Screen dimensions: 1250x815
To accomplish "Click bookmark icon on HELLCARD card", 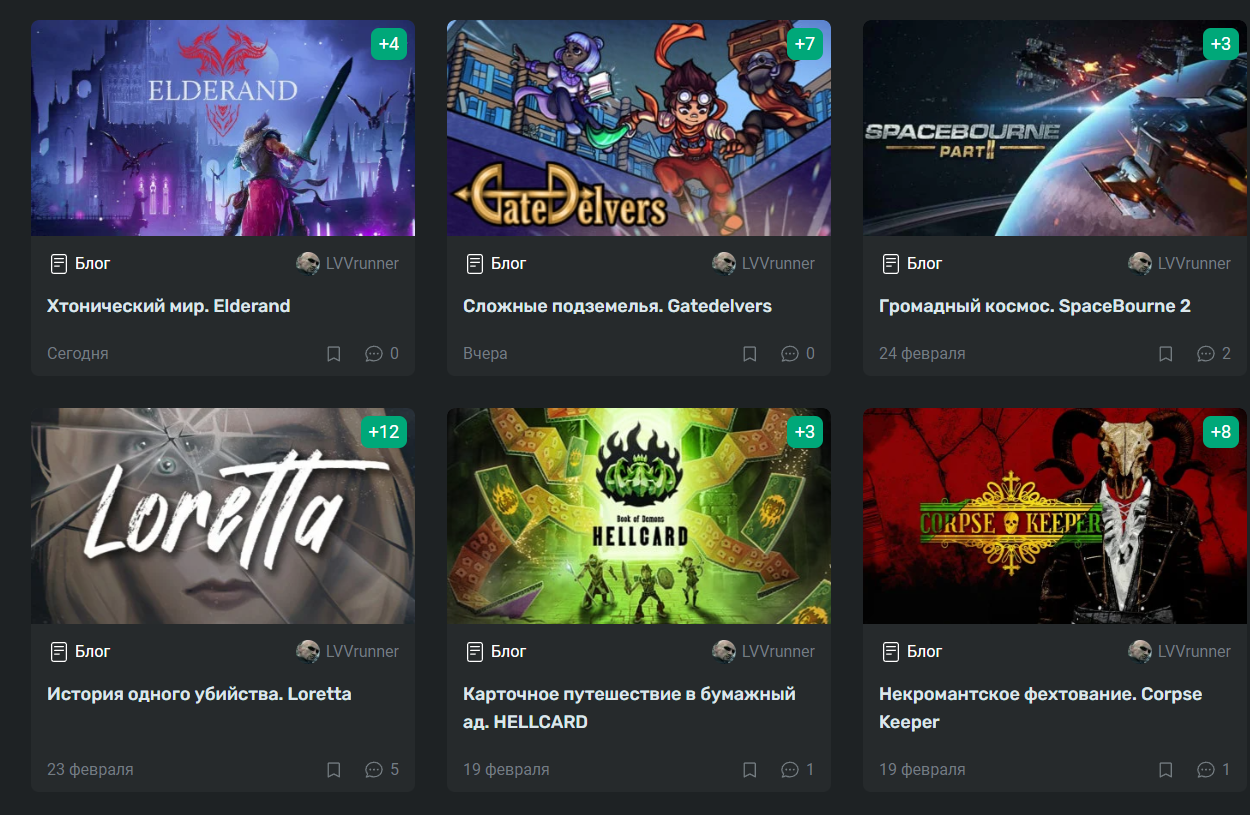I will (x=750, y=770).
